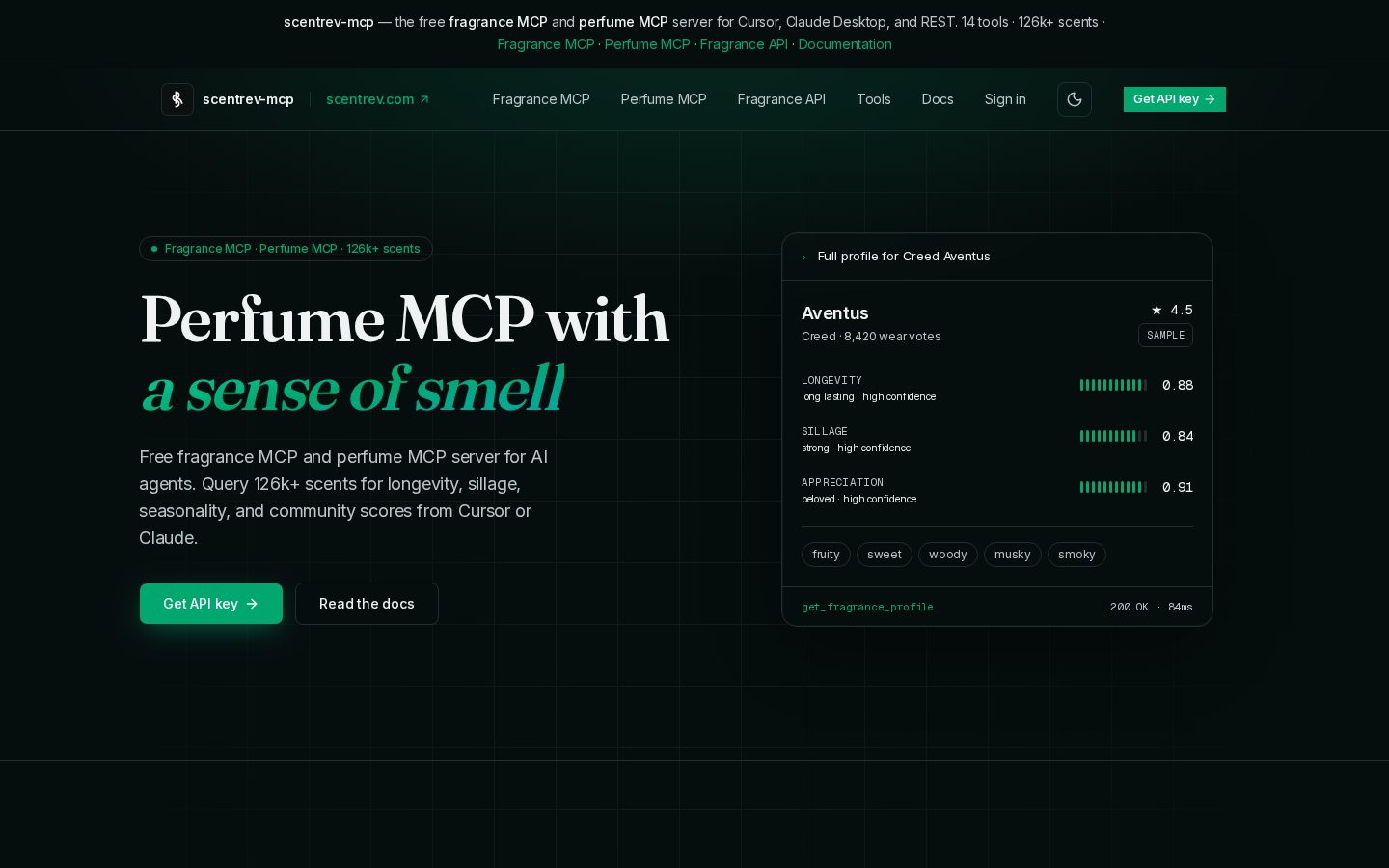Image resolution: width=1389 pixels, height=868 pixels.
Task: Click the 0.91 appreciation value
Action: pos(1178,487)
